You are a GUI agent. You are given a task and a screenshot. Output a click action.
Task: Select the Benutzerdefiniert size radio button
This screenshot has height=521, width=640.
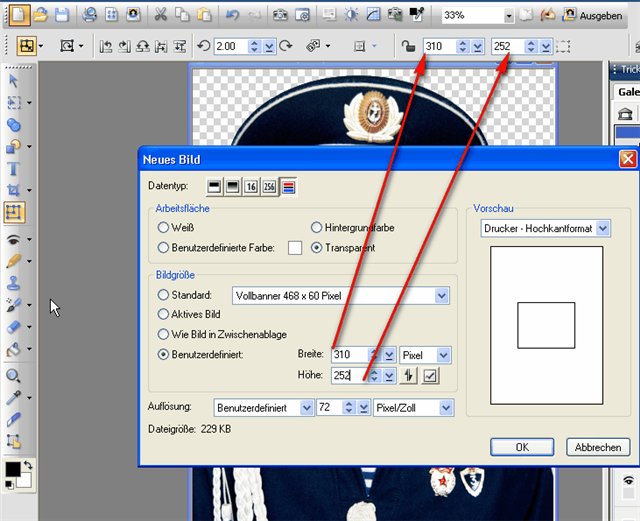[163, 354]
